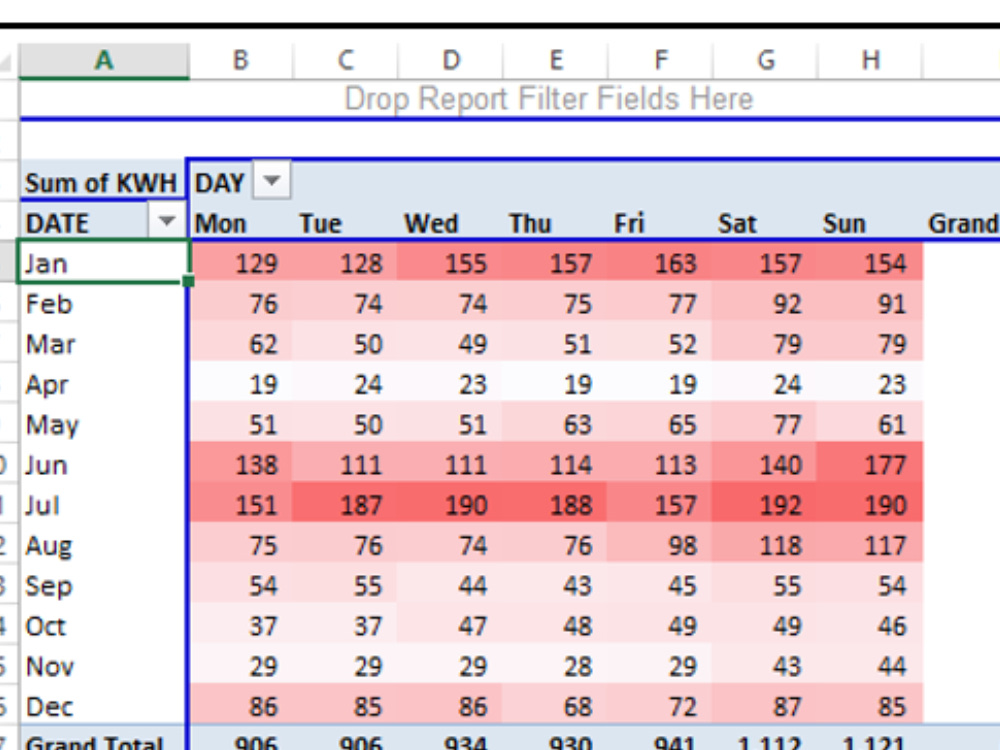Click the Sum of KWH cell
Viewport: 1000px width, 750px height.
(103, 182)
